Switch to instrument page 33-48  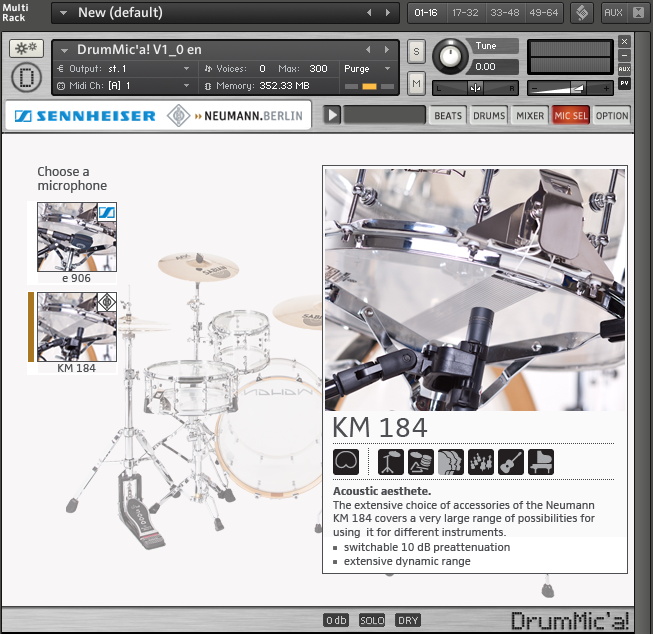(x=505, y=13)
